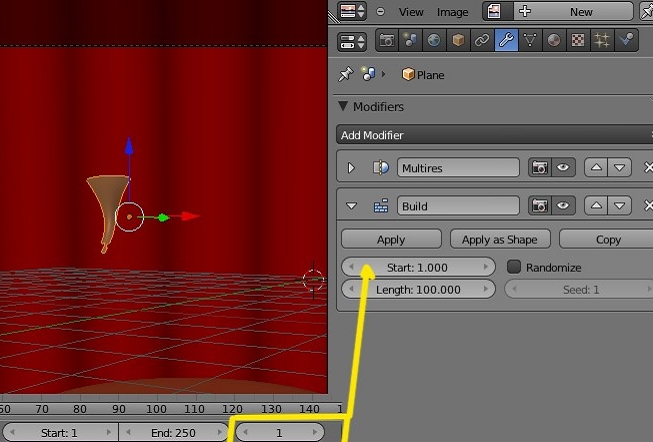Click the Plane object name
Image resolution: width=653 pixels, height=442 pixels.
click(430, 75)
